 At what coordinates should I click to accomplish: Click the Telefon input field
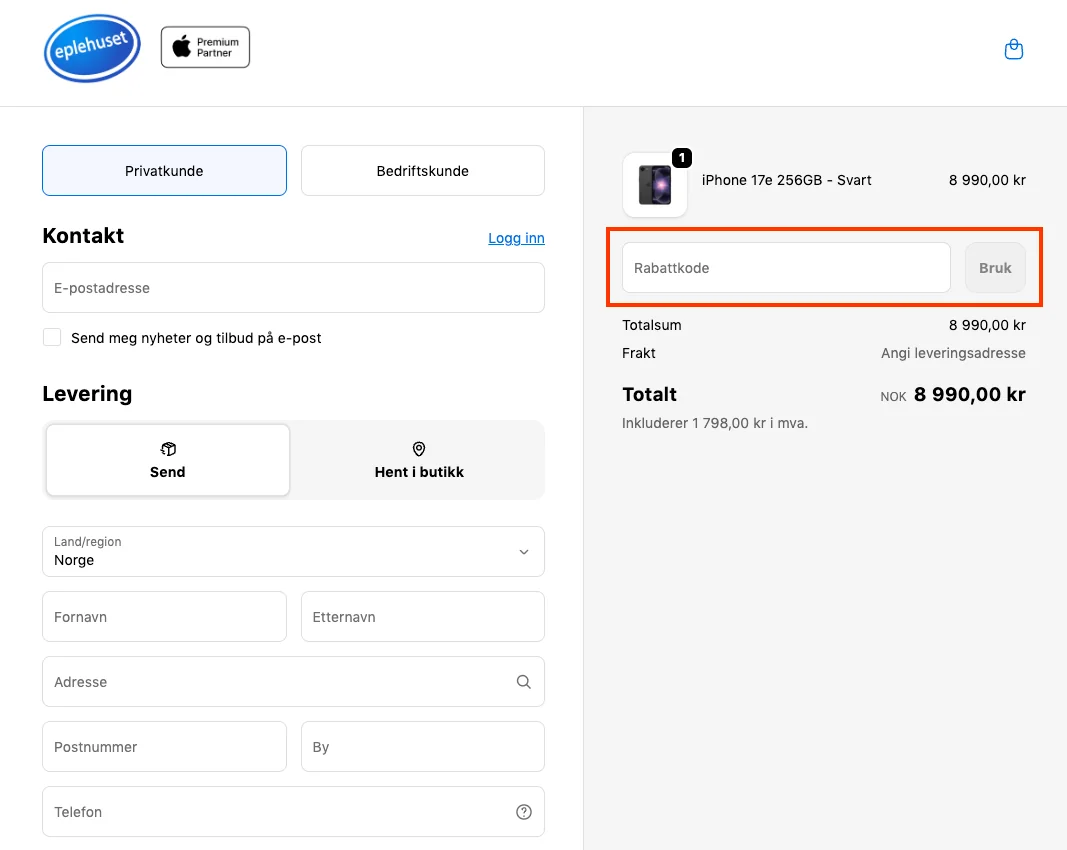293,812
